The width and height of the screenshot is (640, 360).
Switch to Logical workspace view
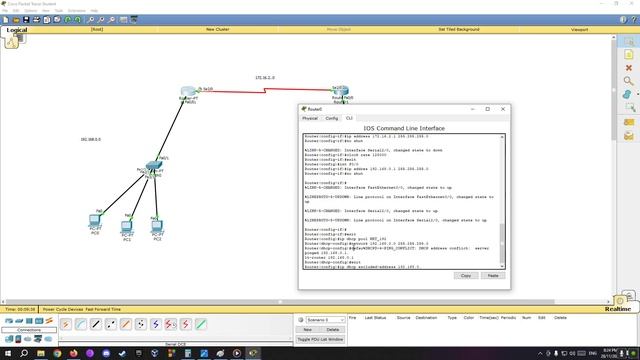point(17,30)
